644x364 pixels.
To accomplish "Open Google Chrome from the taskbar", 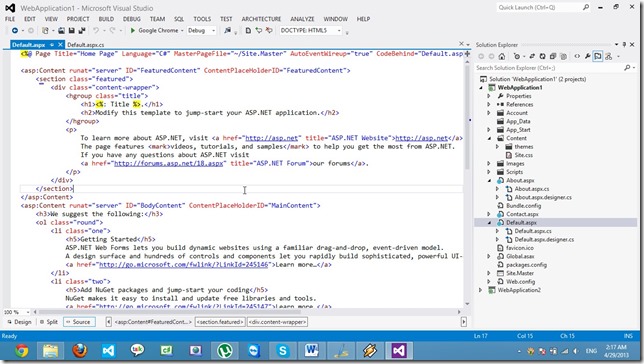I will click(x=21, y=351).
